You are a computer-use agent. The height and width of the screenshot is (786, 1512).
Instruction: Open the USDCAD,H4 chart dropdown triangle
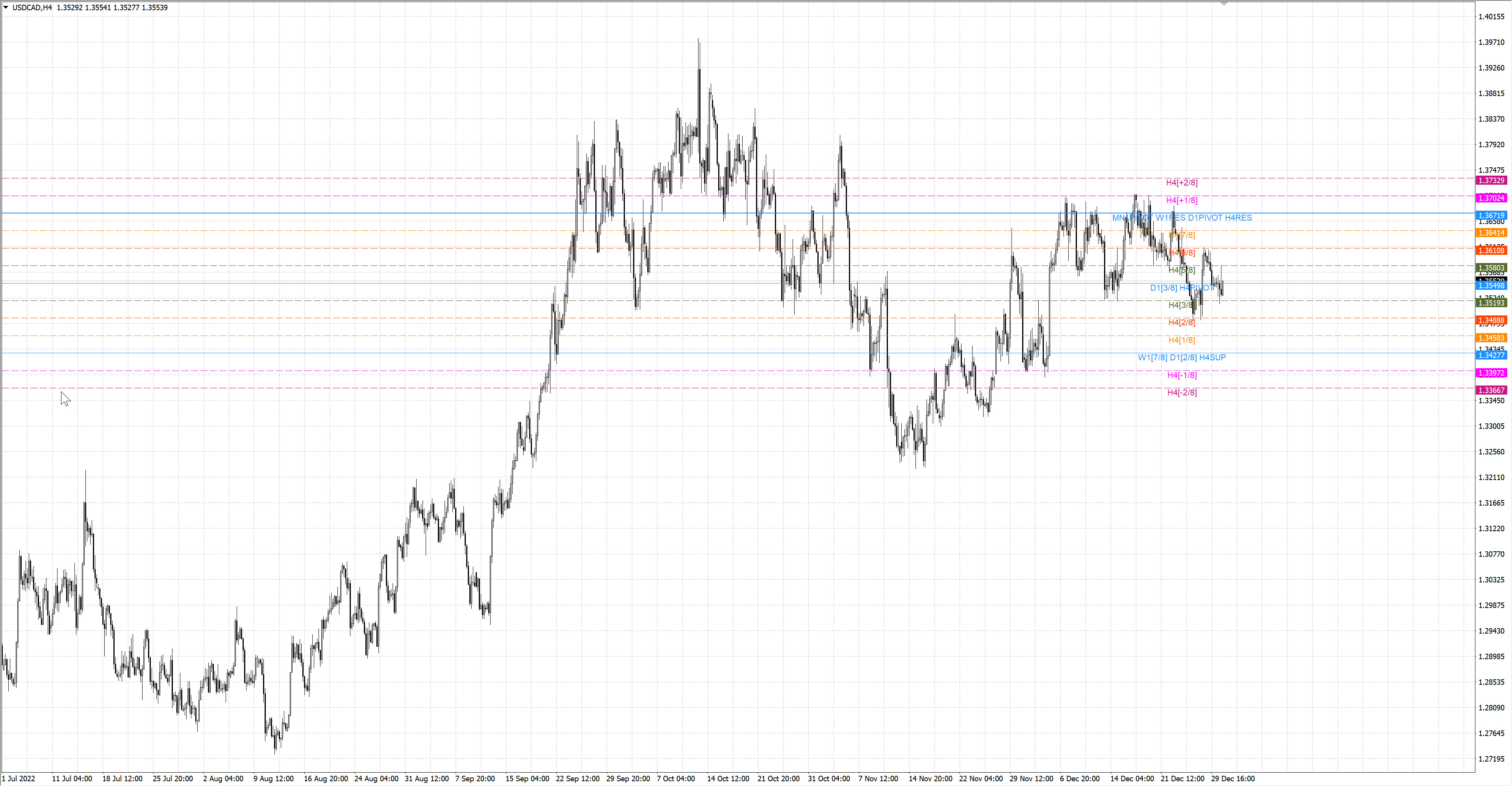point(6,7)
